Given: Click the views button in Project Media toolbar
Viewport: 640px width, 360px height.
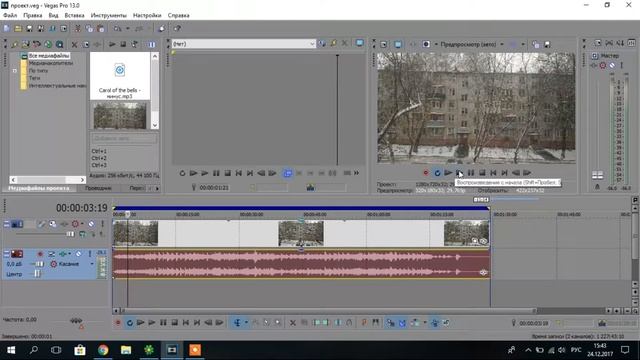Looking at the screenshot, I should pos(151,44).
